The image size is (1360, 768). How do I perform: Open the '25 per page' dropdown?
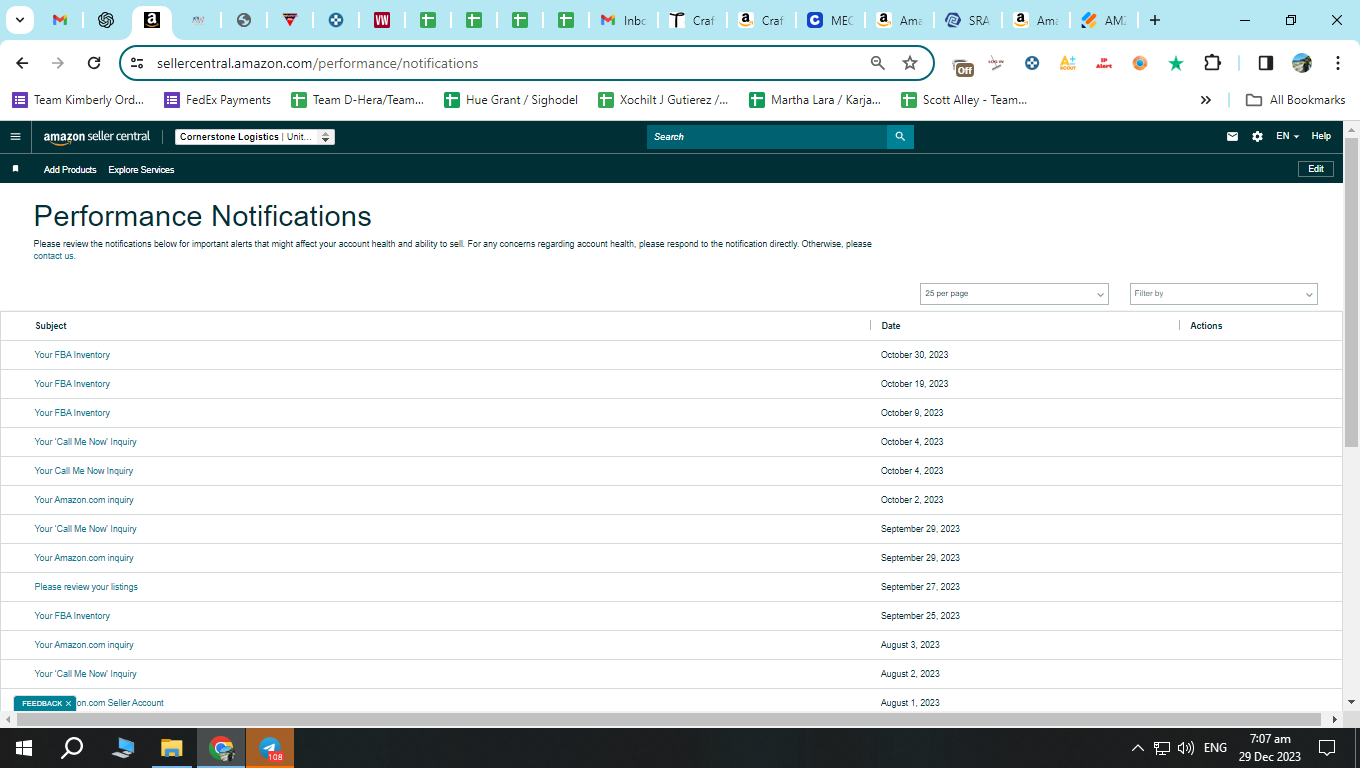(x=1014, y=294)
